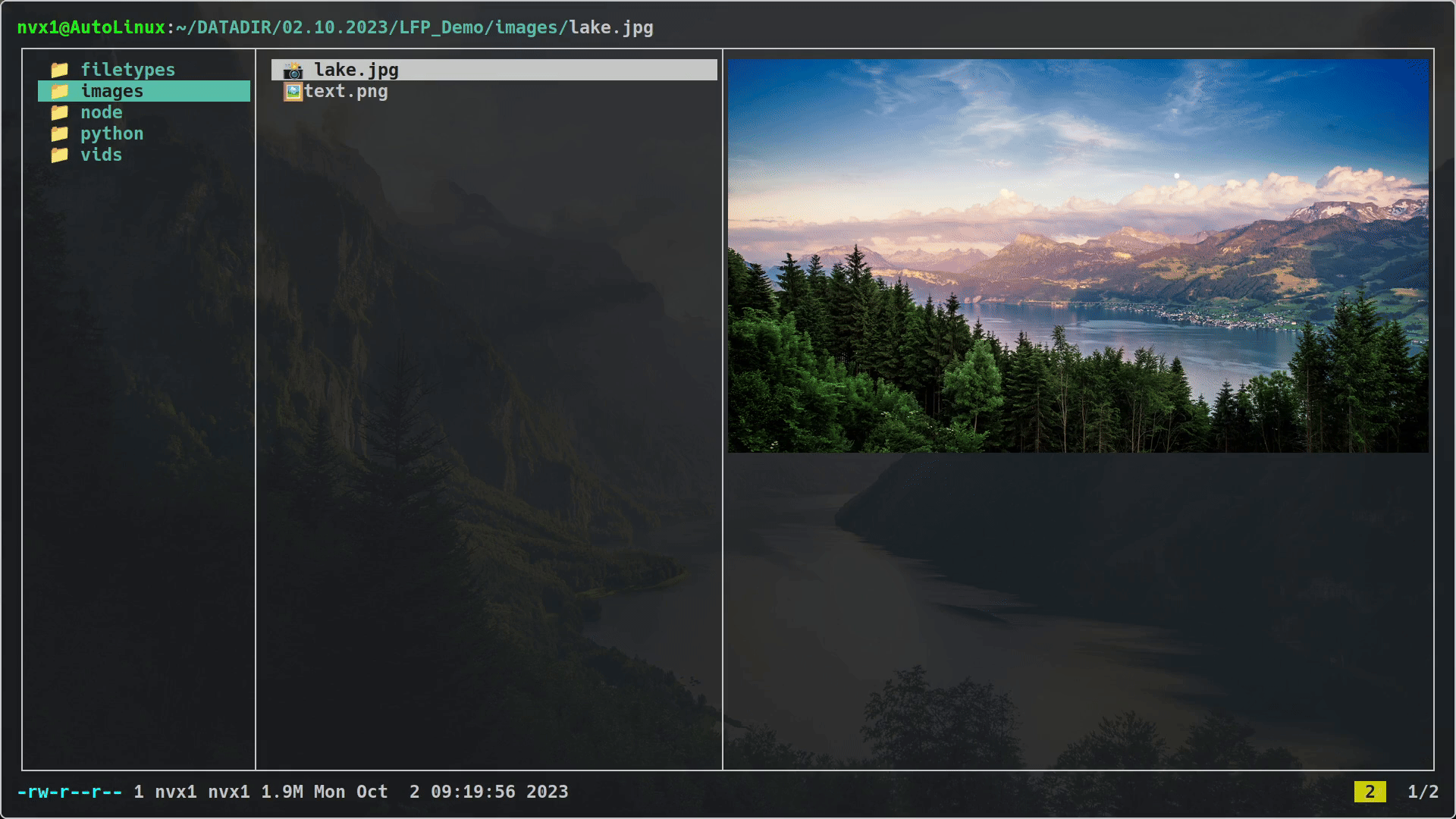The image size is (1456, 819).
Task: Open the node directory entry
Action: [102, 112]
